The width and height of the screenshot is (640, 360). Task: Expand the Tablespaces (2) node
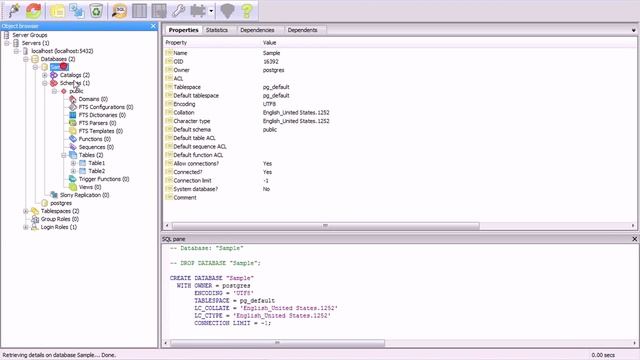pyautogui.click(x=26, y=211)
